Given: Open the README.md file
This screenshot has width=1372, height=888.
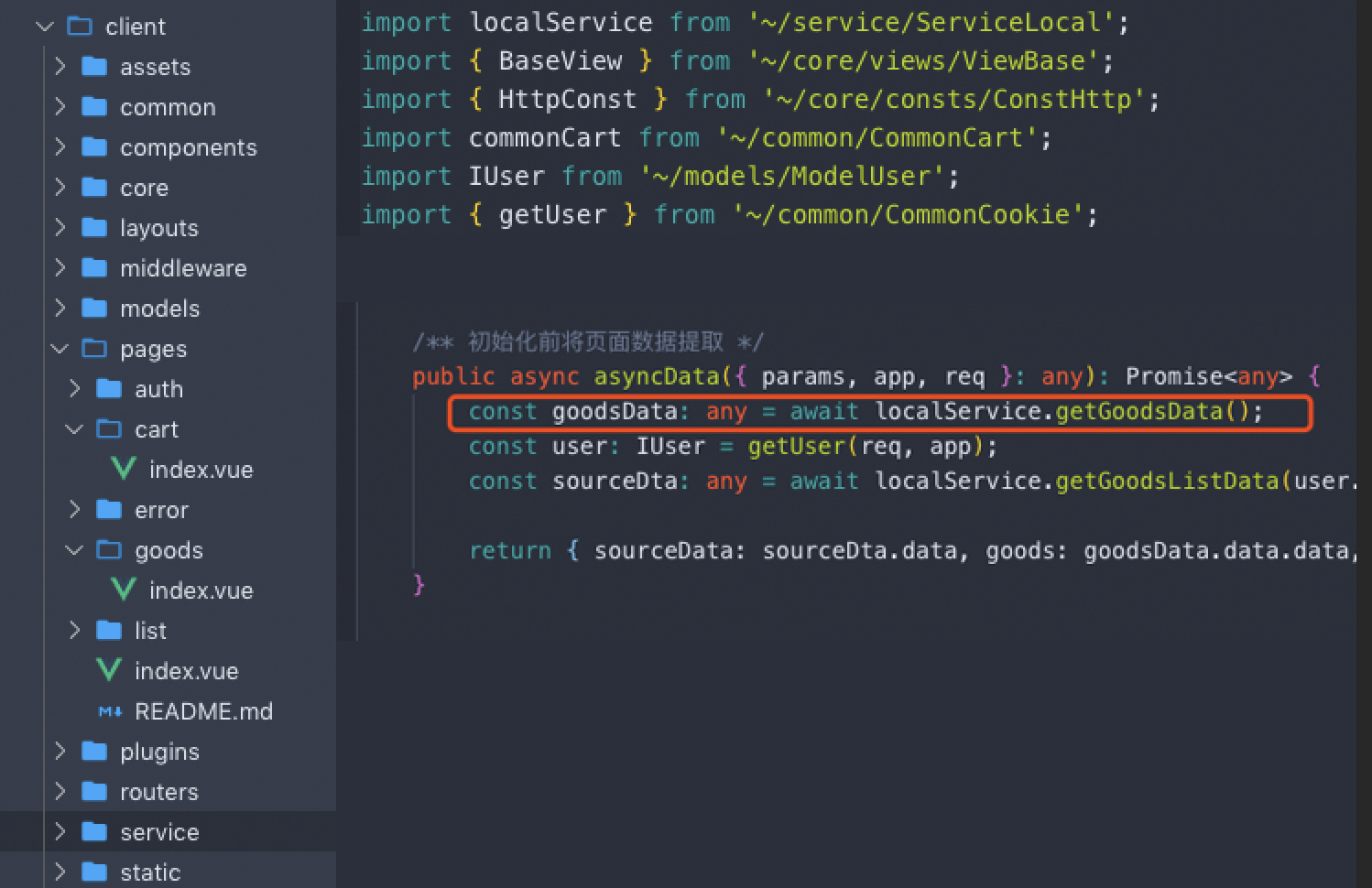Looking at the screenshot, I should tap(203, 711).
